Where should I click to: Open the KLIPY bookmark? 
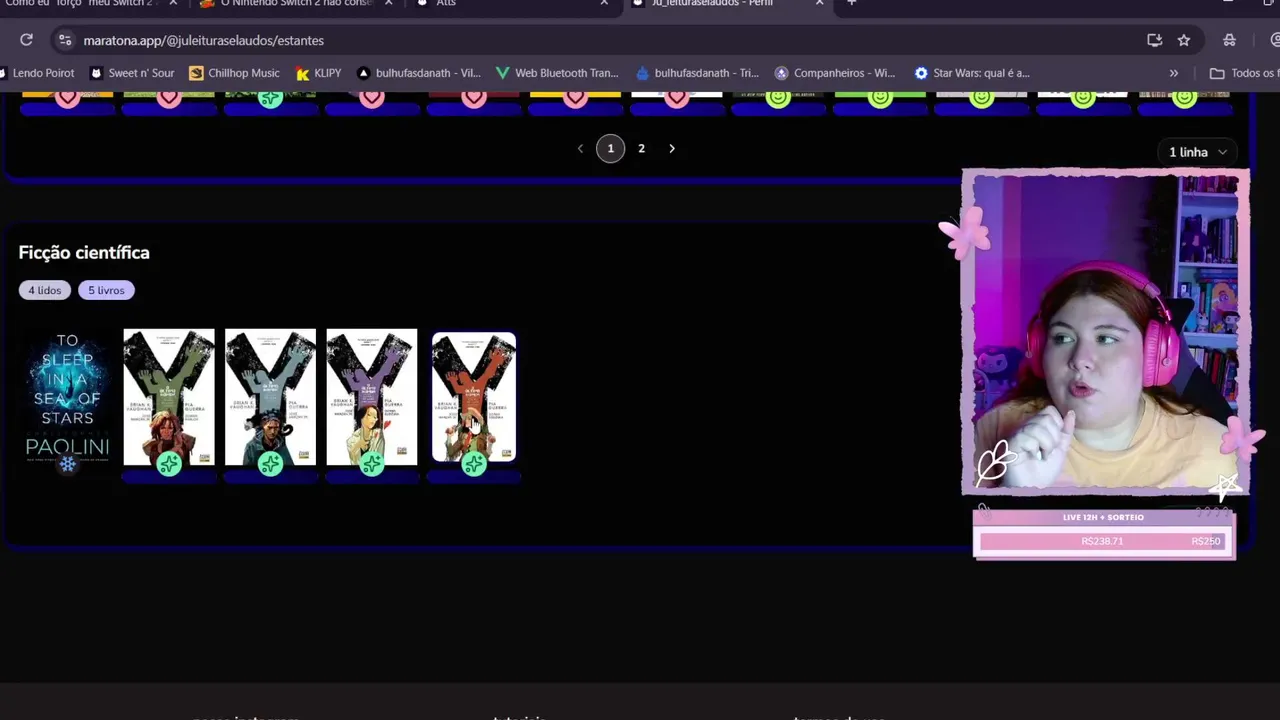(x=319, y=73)
